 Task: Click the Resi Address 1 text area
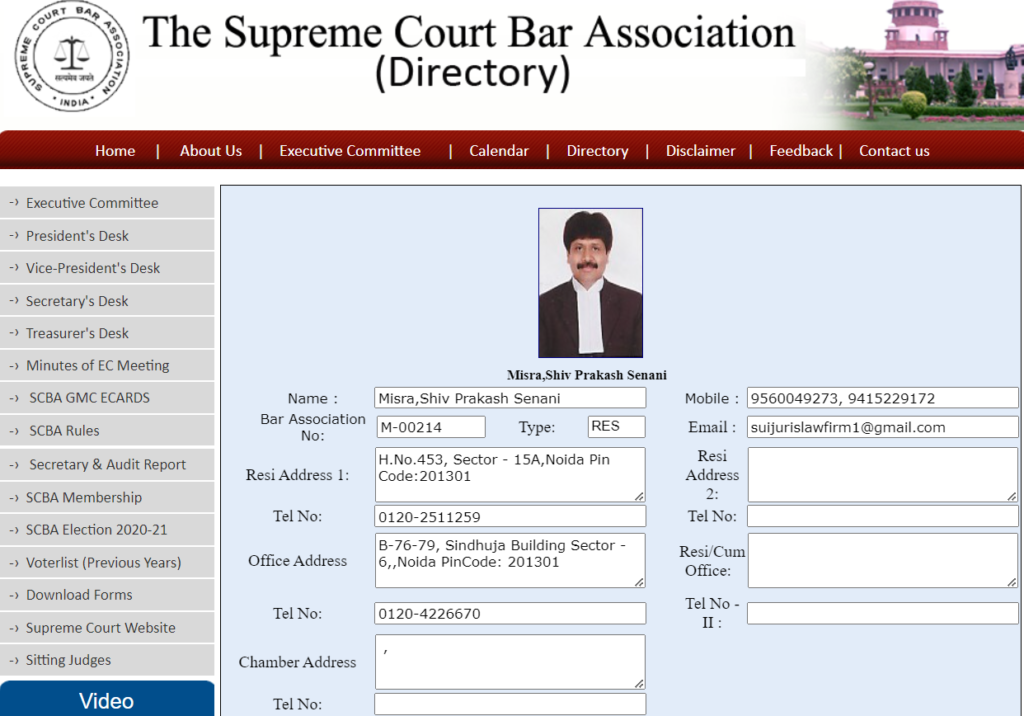point(510,475)
